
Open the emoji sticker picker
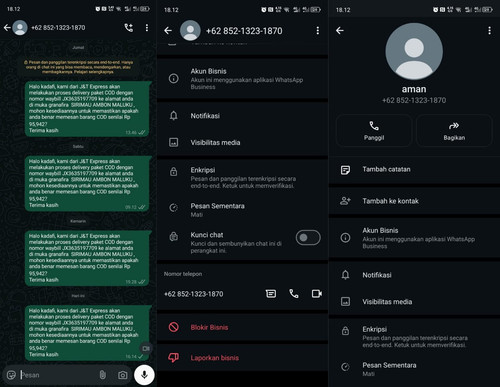(11, 375)
